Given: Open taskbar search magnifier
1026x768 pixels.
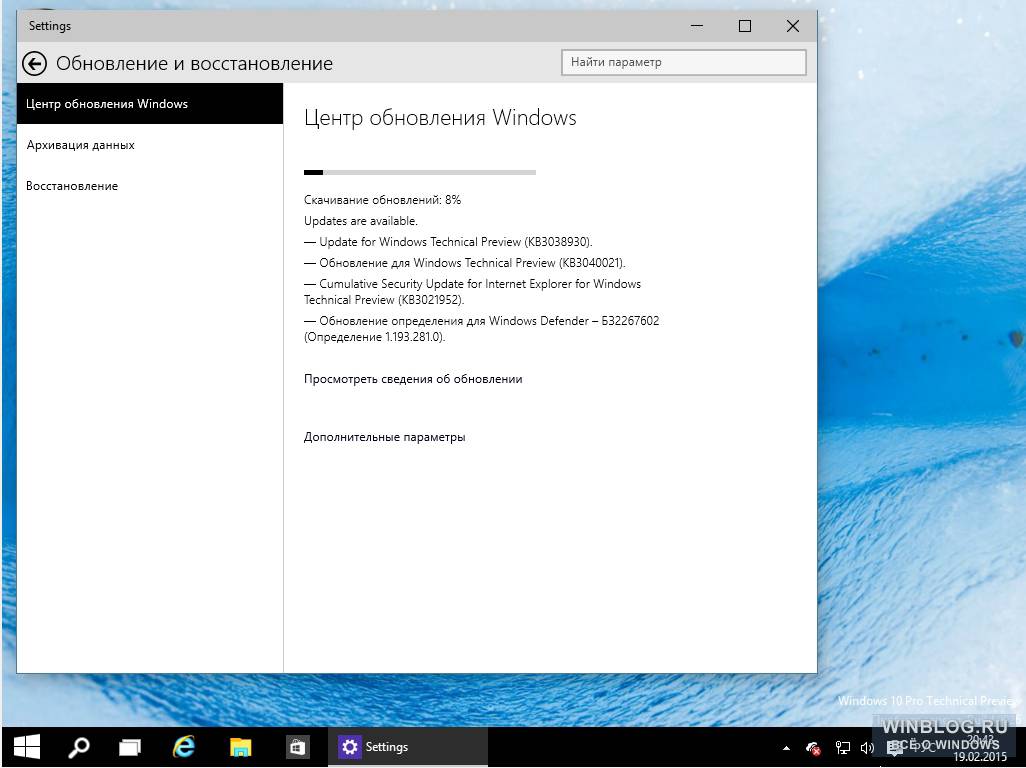Looking at the screenshot, I should [79, 746].
